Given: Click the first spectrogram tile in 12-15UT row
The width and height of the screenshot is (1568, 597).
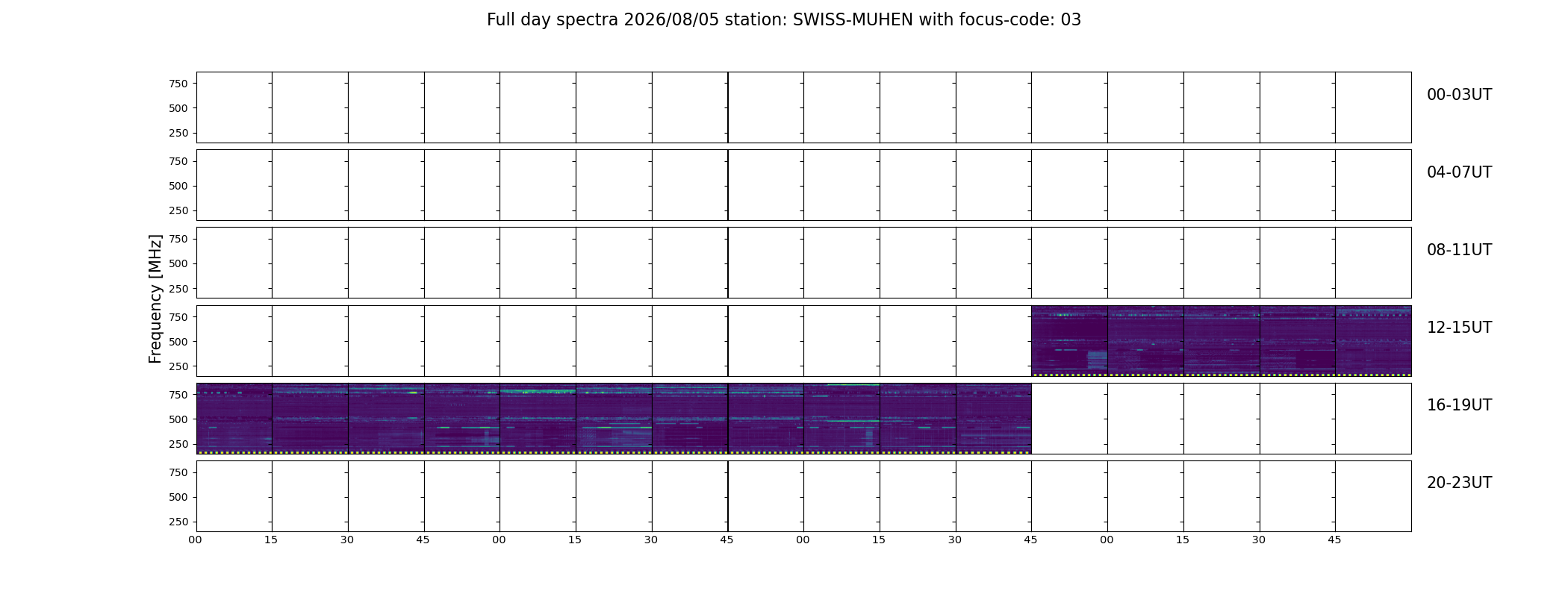Looking at the screenshot, I should (1069, 340).
